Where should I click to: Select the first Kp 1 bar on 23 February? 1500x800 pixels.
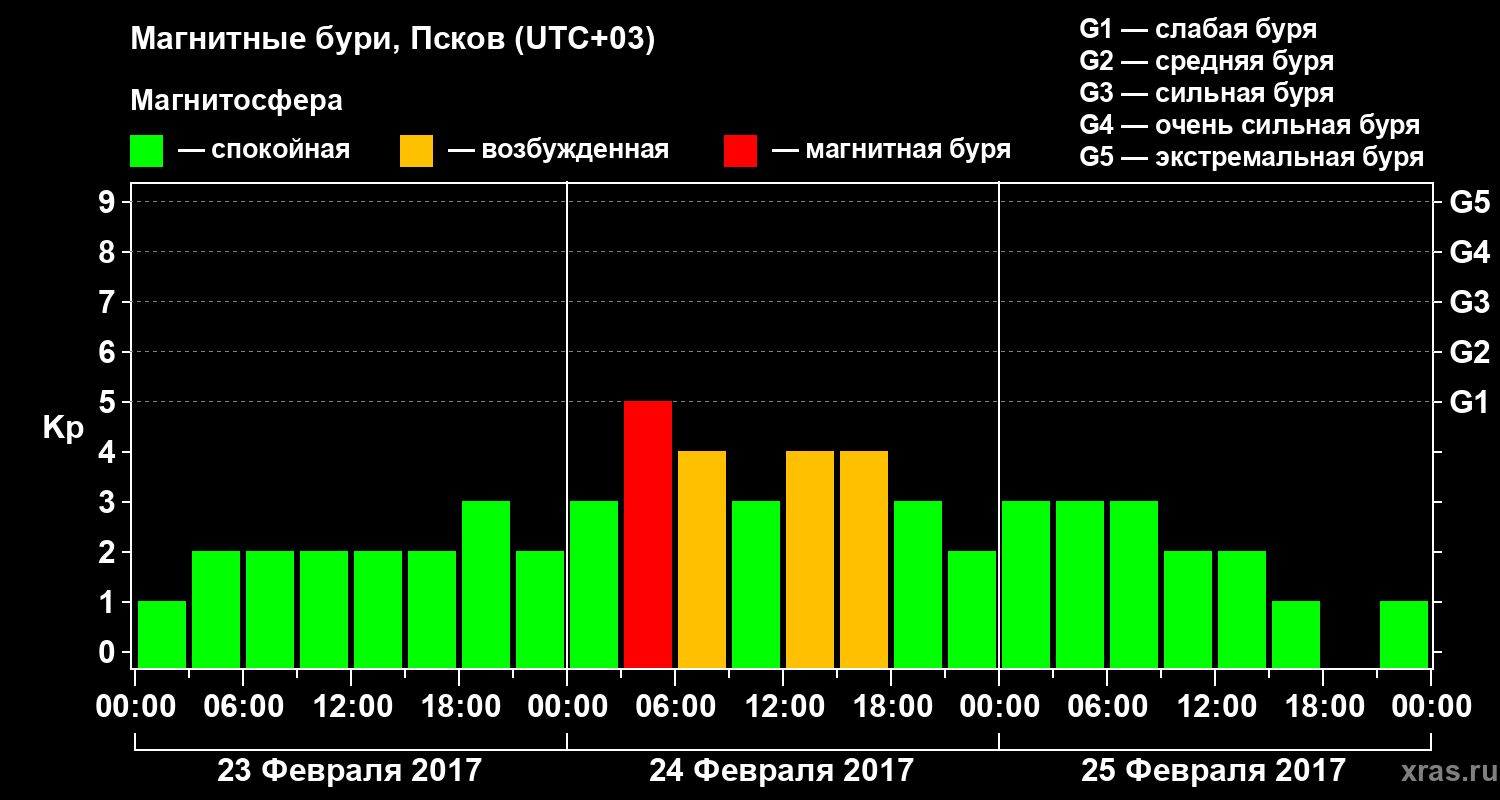[162, 634]
